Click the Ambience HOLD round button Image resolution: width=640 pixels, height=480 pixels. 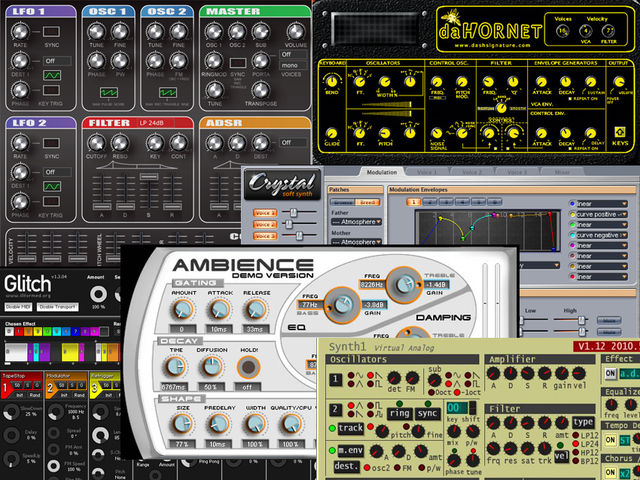[x=248, y=367]
